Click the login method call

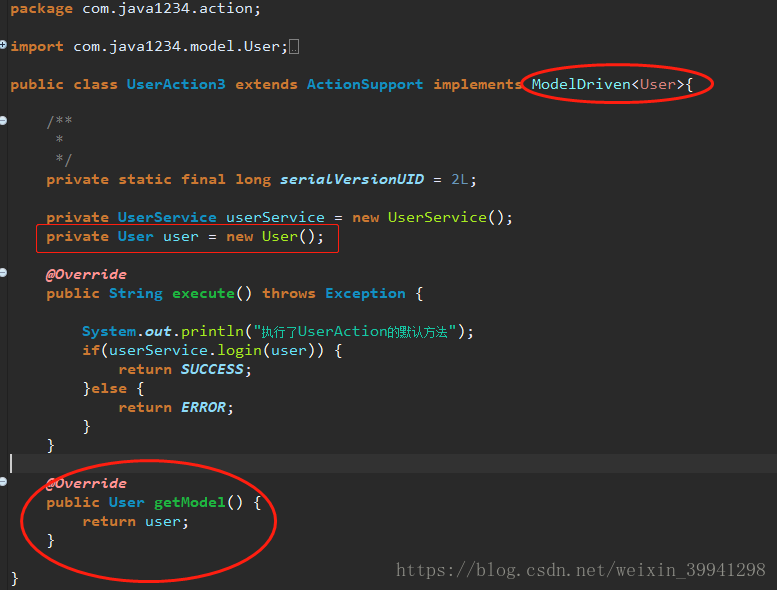point(240,350)
